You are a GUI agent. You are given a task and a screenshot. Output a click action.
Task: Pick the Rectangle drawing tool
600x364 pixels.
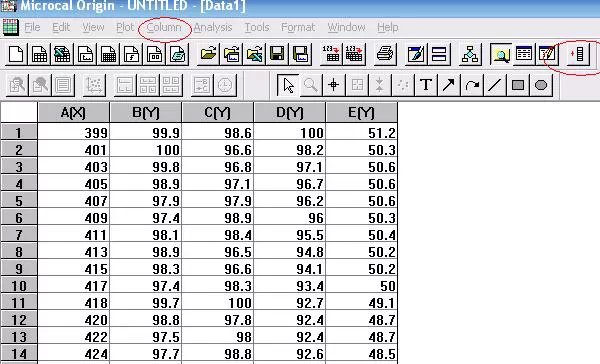click(x=518, y=85)
